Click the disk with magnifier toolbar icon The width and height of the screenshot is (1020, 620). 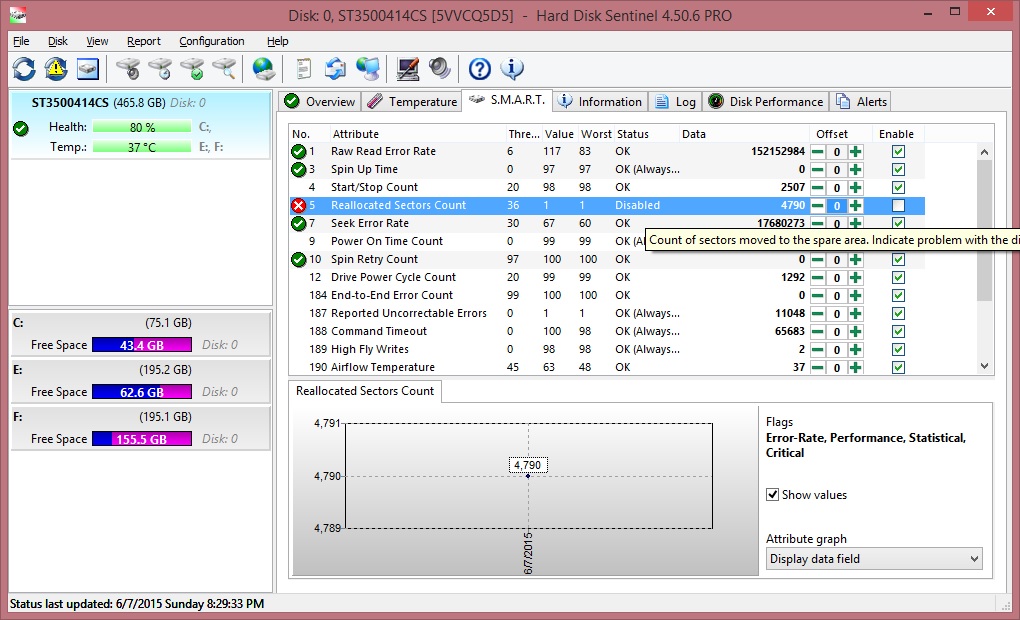point(224,68)
